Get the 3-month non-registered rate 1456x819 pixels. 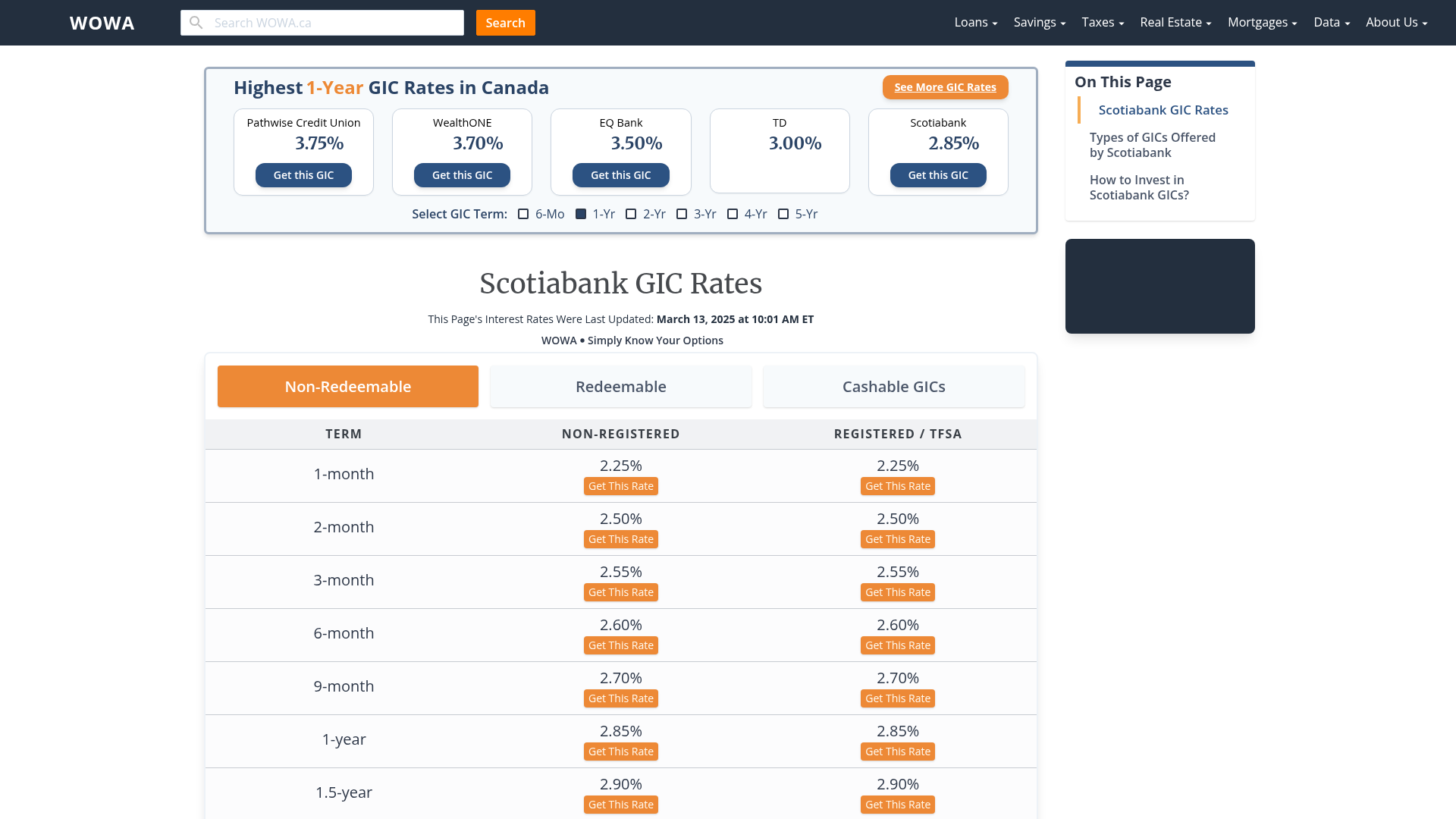(x=621, y=592)
